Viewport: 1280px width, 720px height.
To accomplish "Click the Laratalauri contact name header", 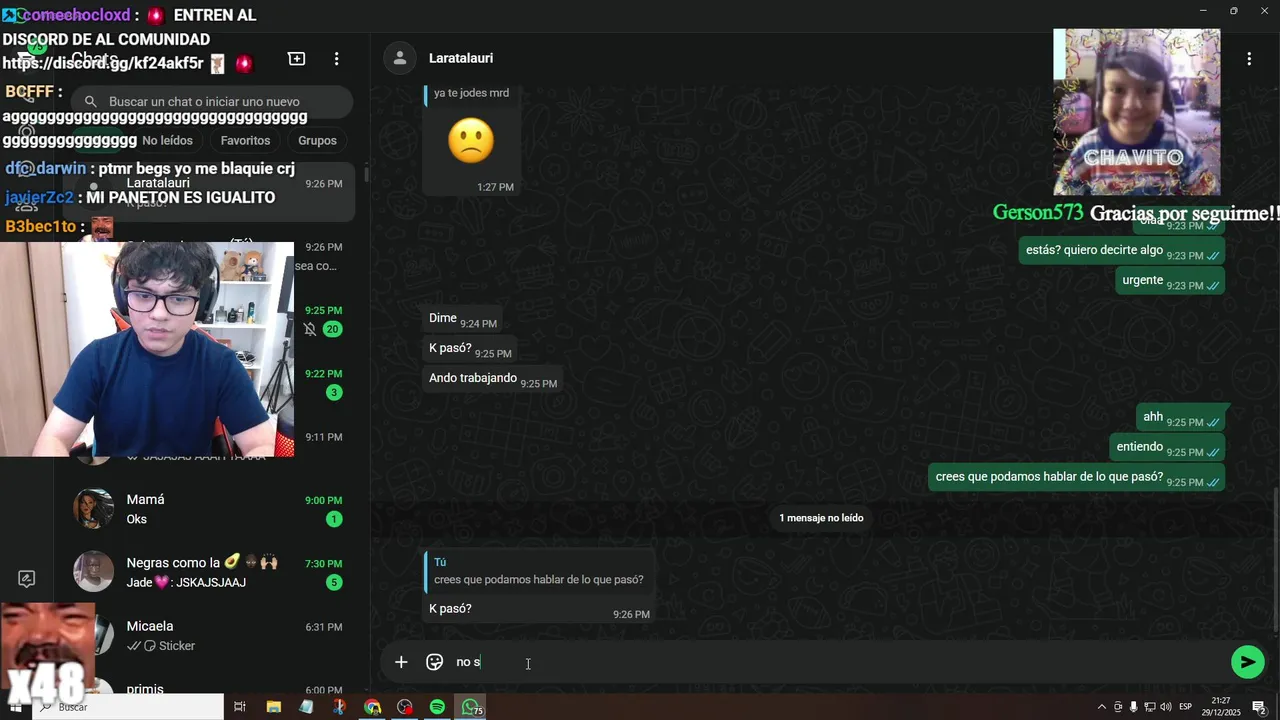I will pyautogui.click(x=461, y=58).
